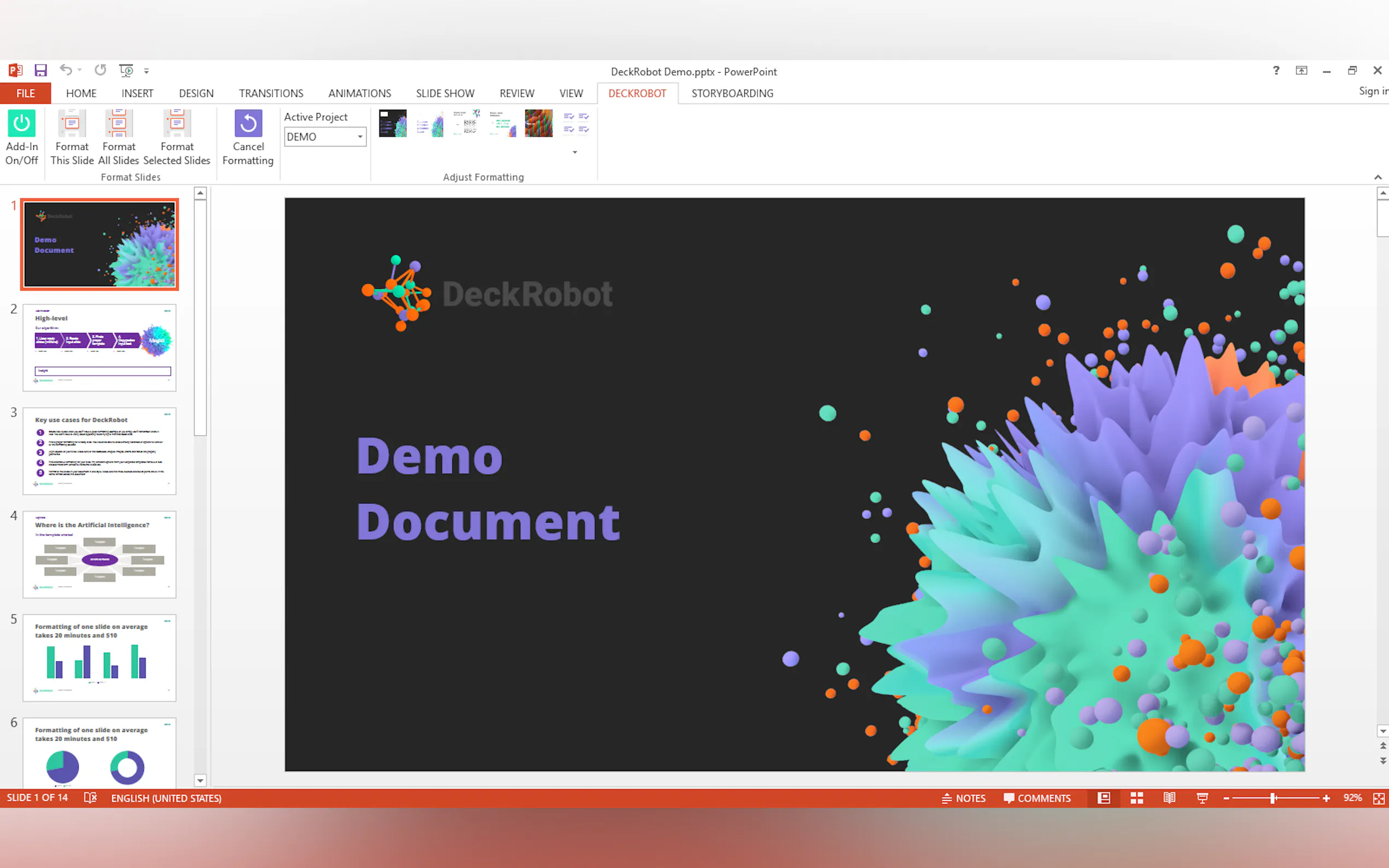
Task: Open the Customize Quick Access Toolbar dropdown
Action: point(147,71)
